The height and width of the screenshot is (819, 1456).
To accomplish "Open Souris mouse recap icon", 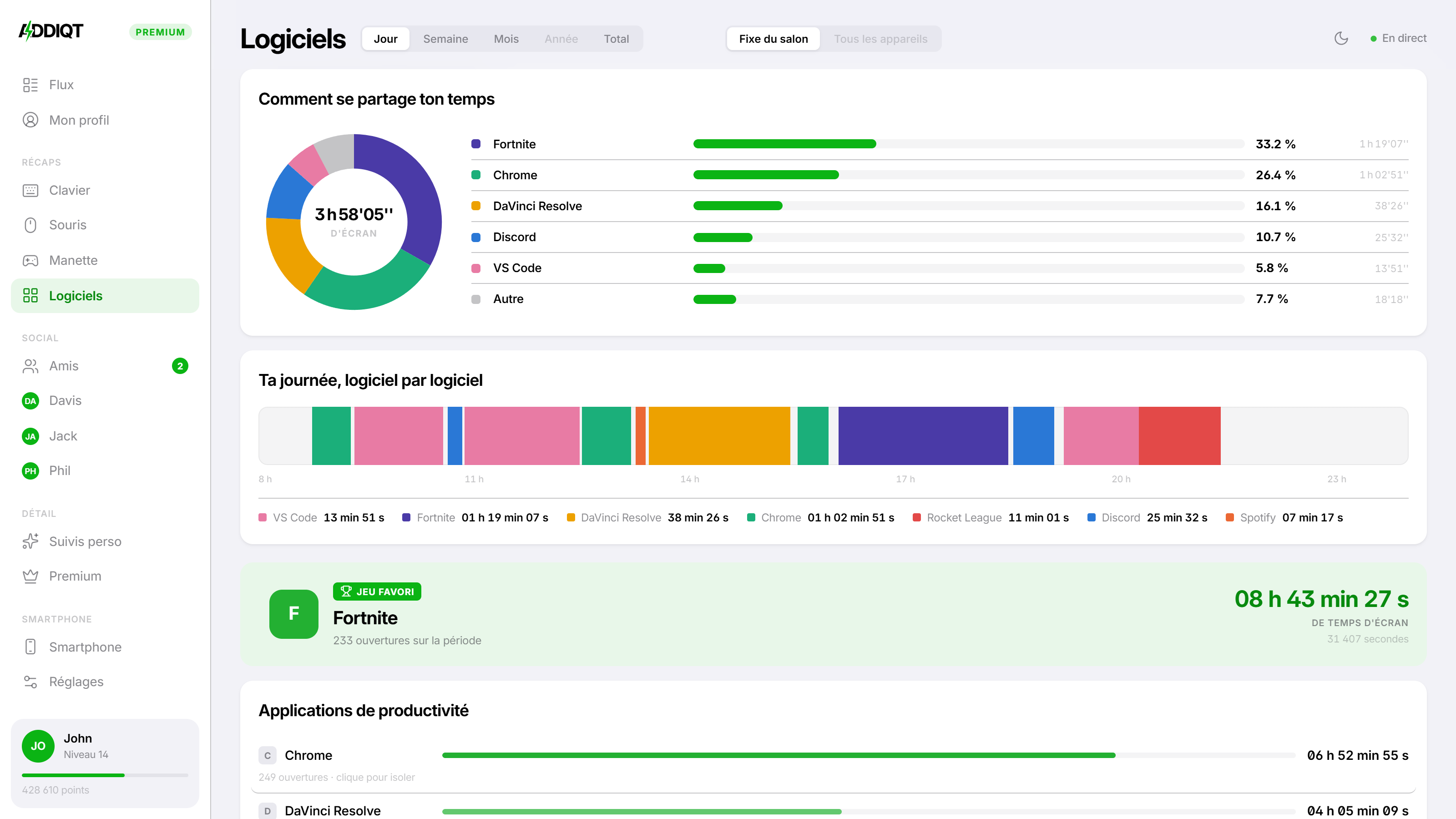I will pyautogui.click(x=30, y=225).
